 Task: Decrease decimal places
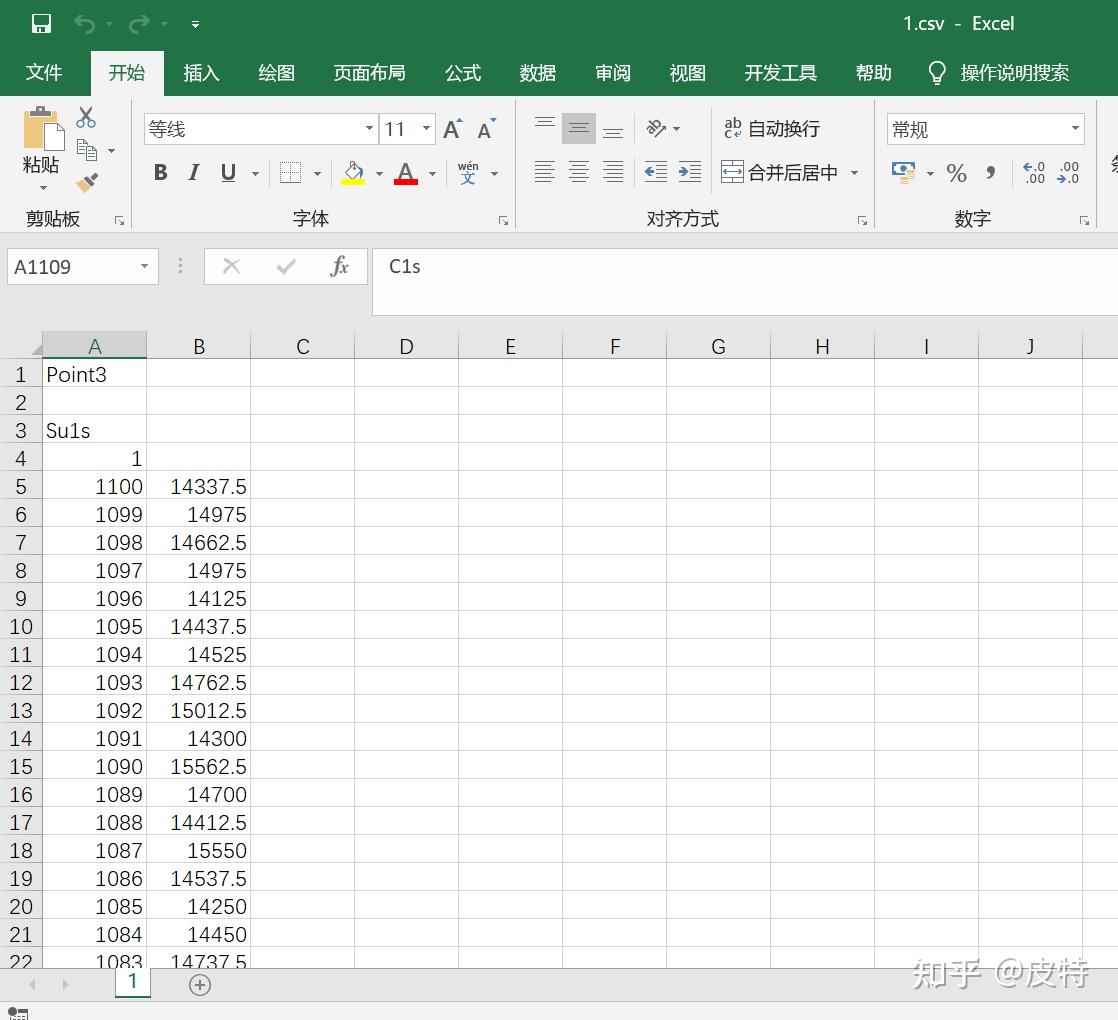[x=1068, y=172]
